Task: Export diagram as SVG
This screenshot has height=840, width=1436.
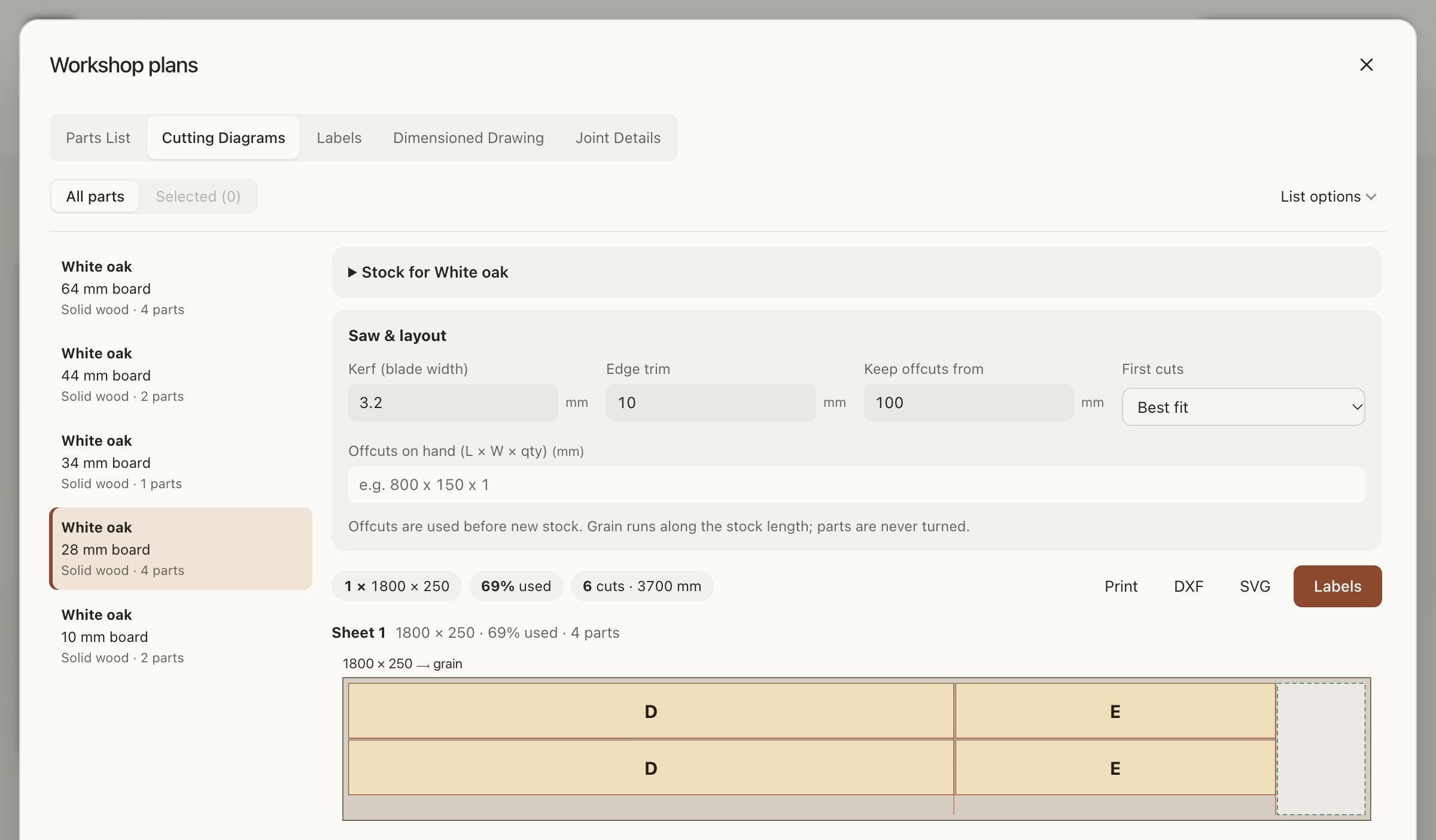Action: (1255, 586)
